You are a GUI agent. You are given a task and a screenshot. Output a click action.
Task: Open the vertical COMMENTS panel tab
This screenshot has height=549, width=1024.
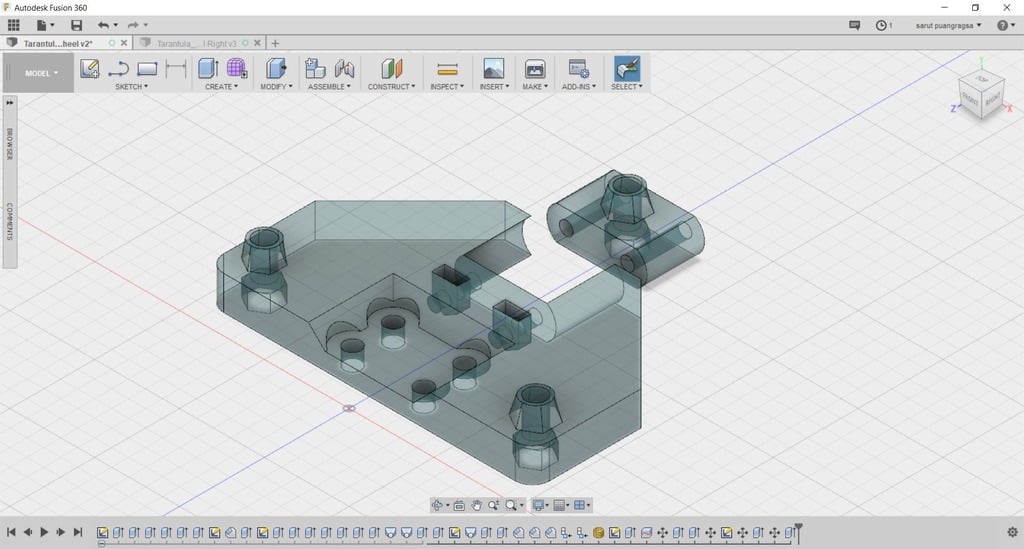pyautogui.click(x=10, y=221)
